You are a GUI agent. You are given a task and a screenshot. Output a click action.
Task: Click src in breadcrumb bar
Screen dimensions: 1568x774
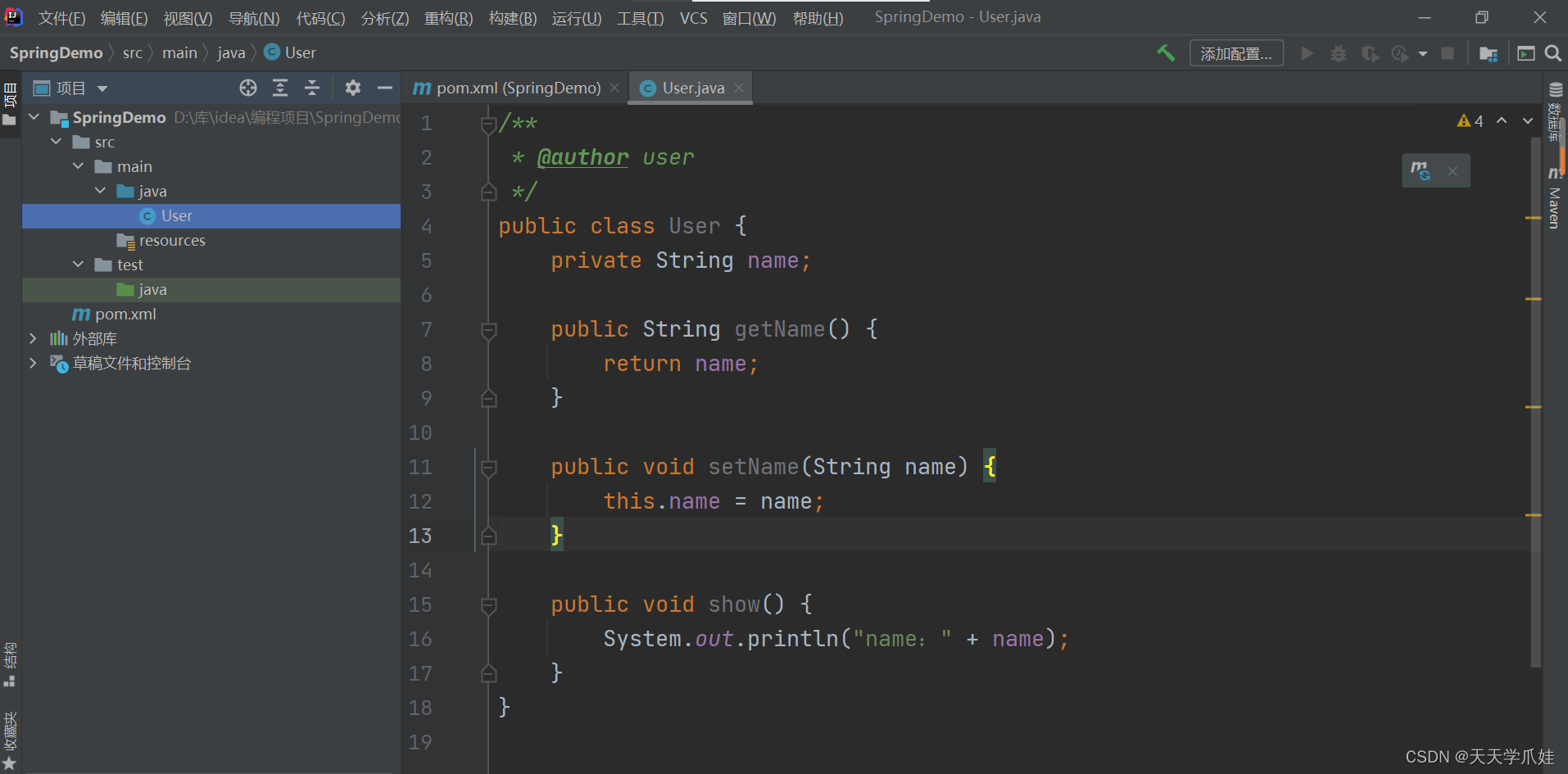click(132, 53)
